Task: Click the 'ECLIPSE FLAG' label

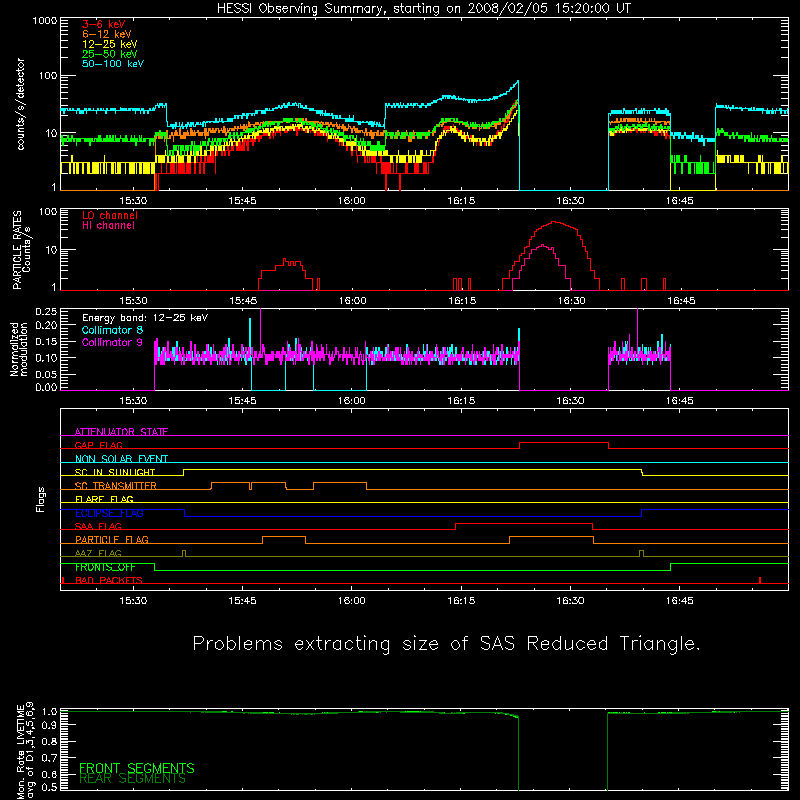Action: (109, 513)
